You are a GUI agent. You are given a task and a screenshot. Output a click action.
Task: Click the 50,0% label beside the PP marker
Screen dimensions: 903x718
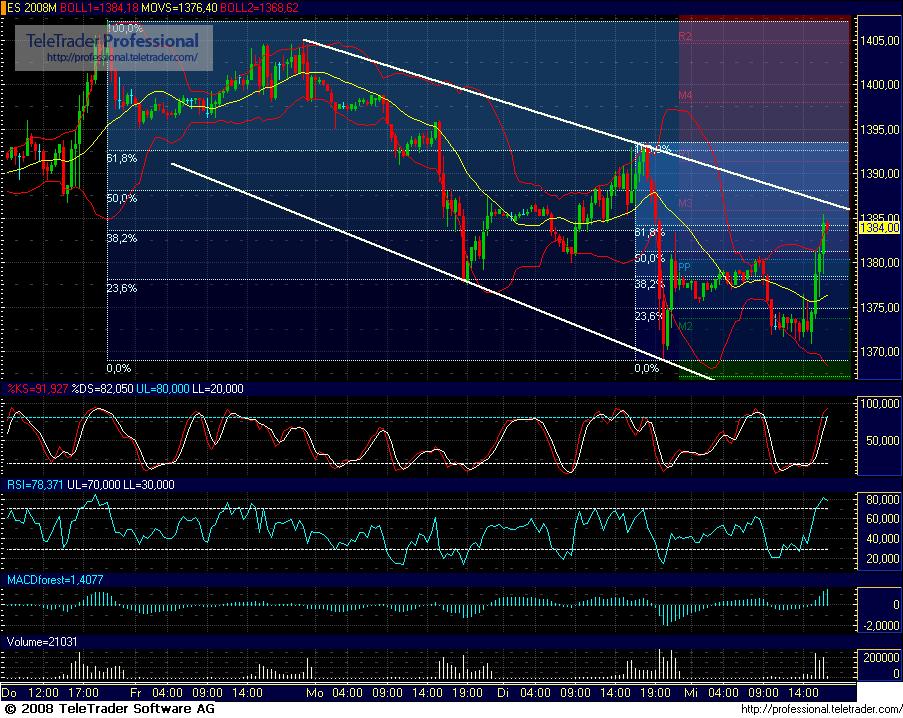(650, 259)
